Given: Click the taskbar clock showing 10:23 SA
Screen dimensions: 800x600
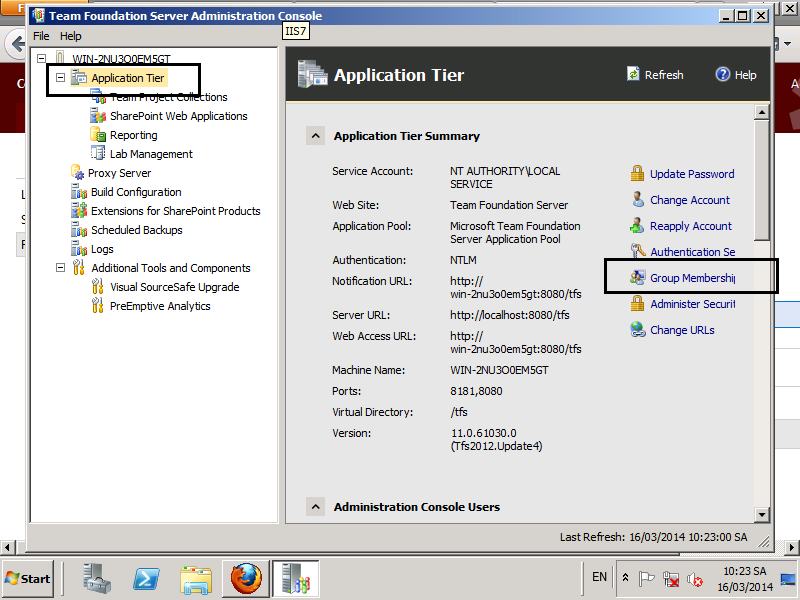Looking at the screenshot, I should [745, 579].
